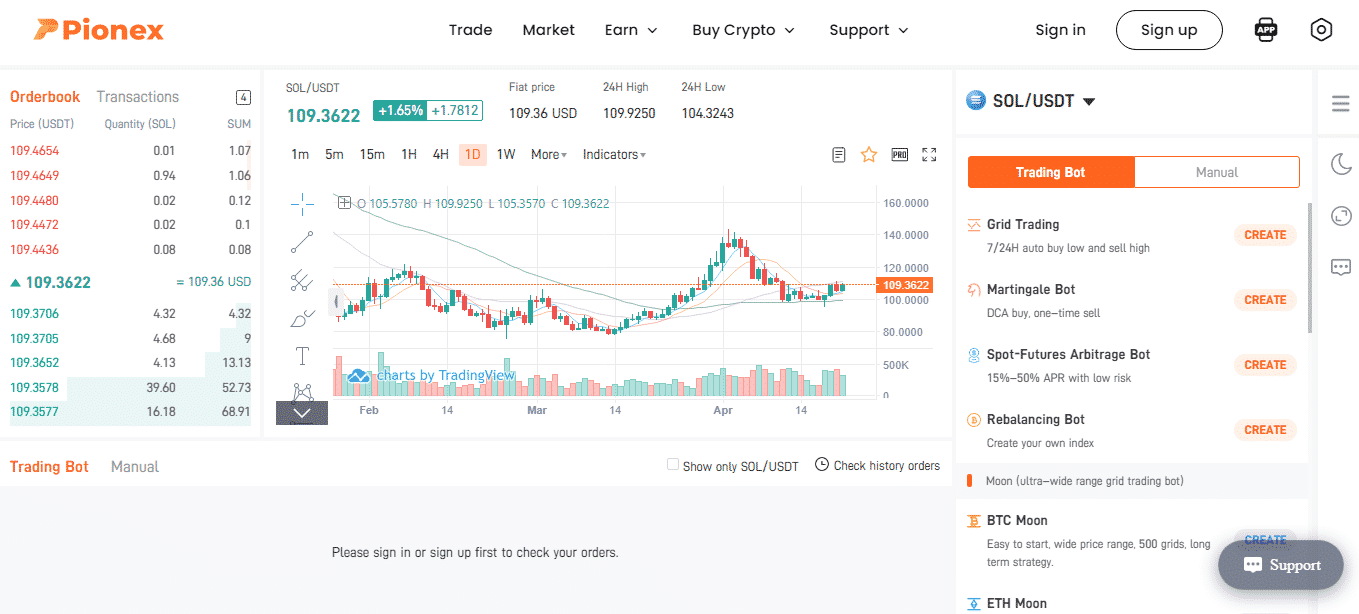
Task: Open the fullscreen chart view
Action: 929,154
